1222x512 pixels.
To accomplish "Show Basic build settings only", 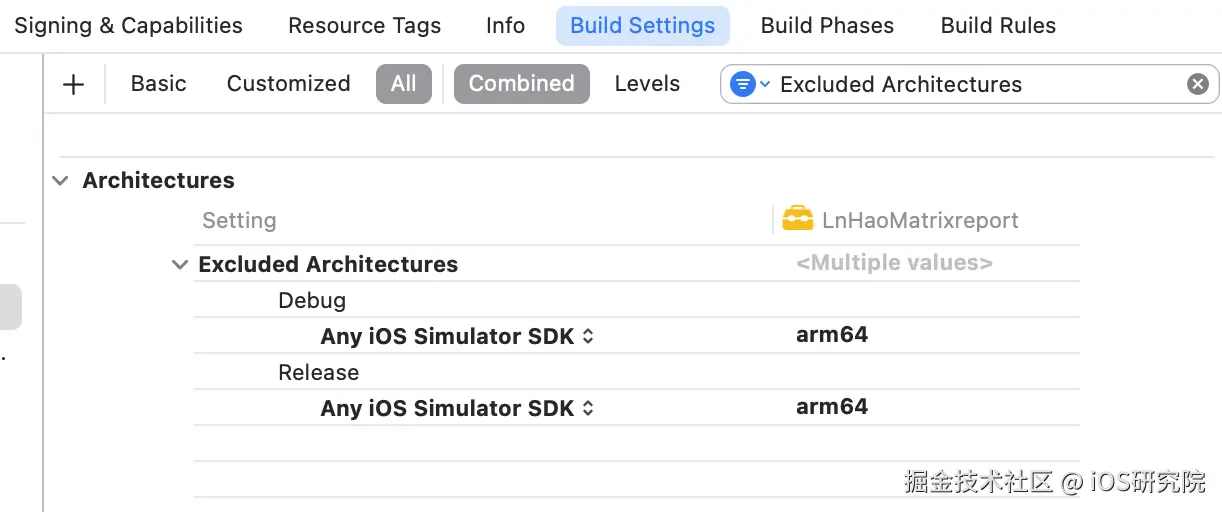I will [158, 84].
